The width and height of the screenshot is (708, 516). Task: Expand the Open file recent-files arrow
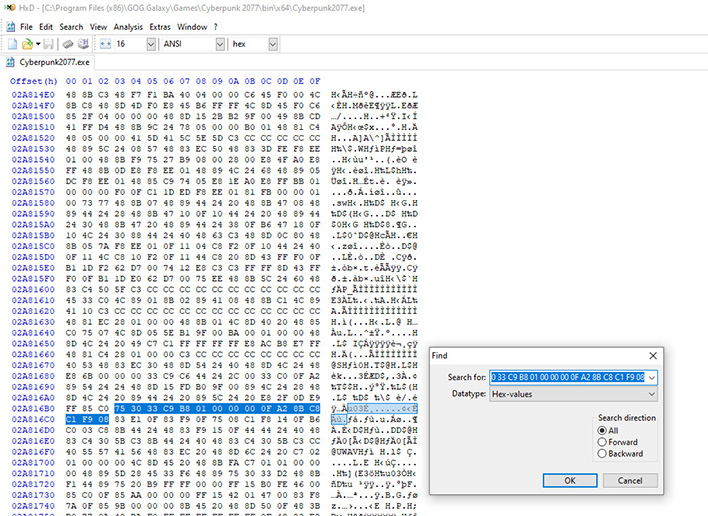point(38,44)
